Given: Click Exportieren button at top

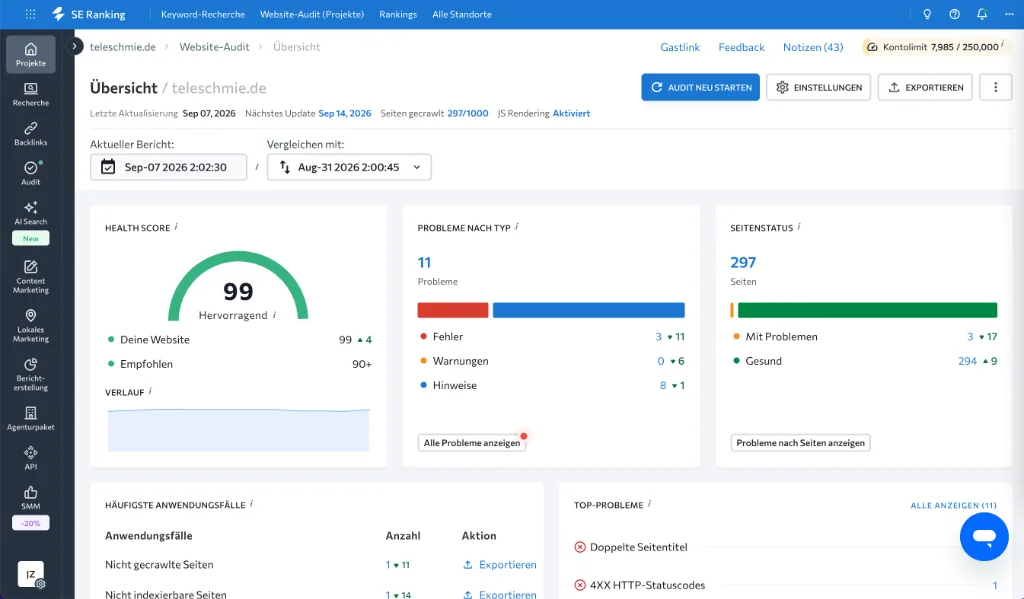Looking at the screenshot, I should (x=925, y=87).
